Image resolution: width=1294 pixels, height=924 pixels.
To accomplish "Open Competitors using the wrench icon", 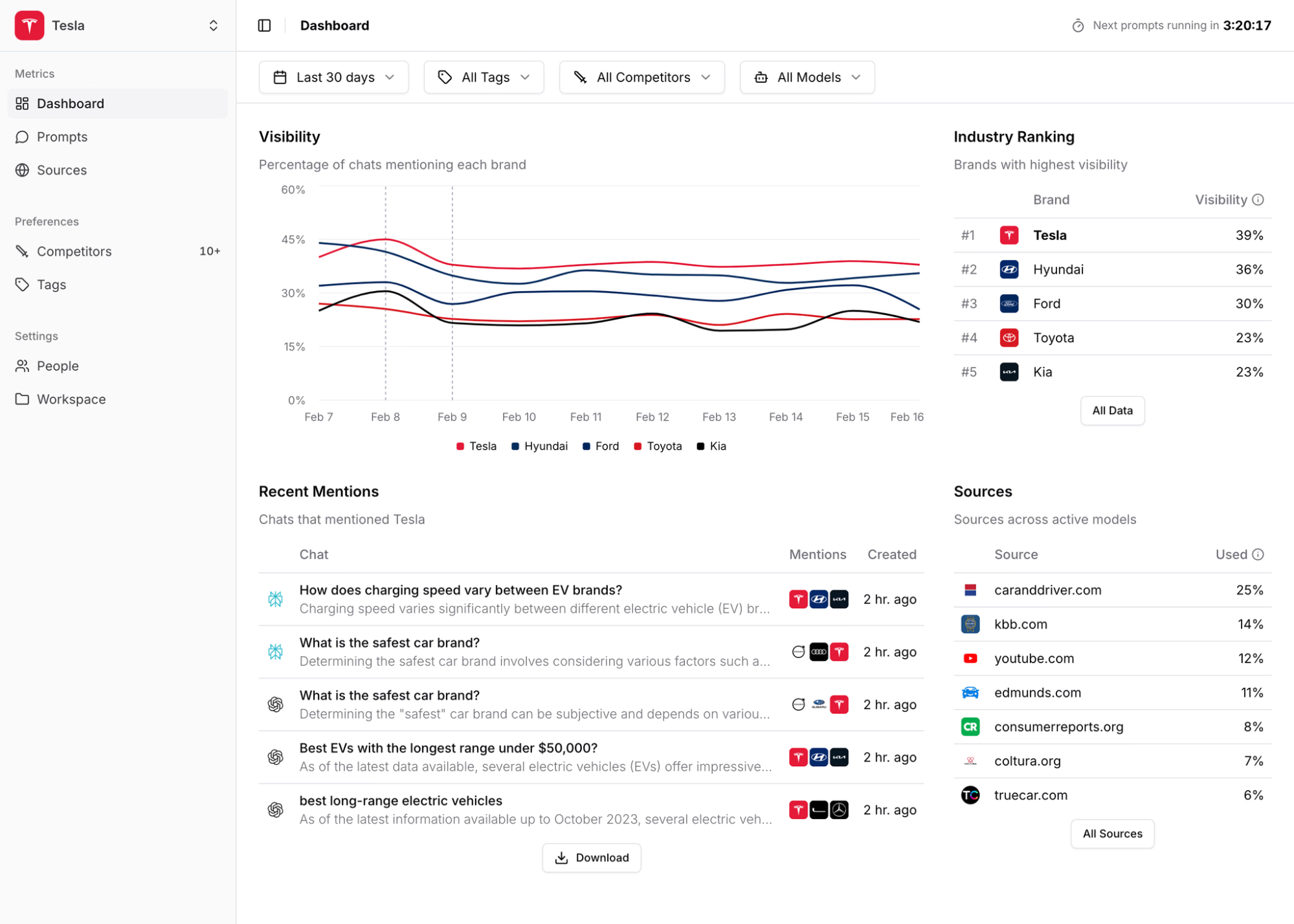I will [x=22, y=251].
